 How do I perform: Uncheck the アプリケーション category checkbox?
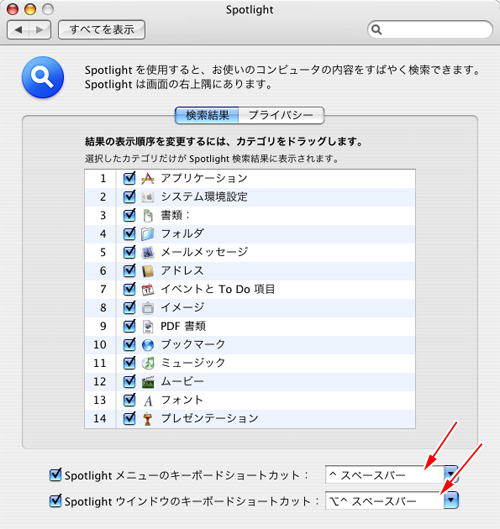click(x=129, y=178)
